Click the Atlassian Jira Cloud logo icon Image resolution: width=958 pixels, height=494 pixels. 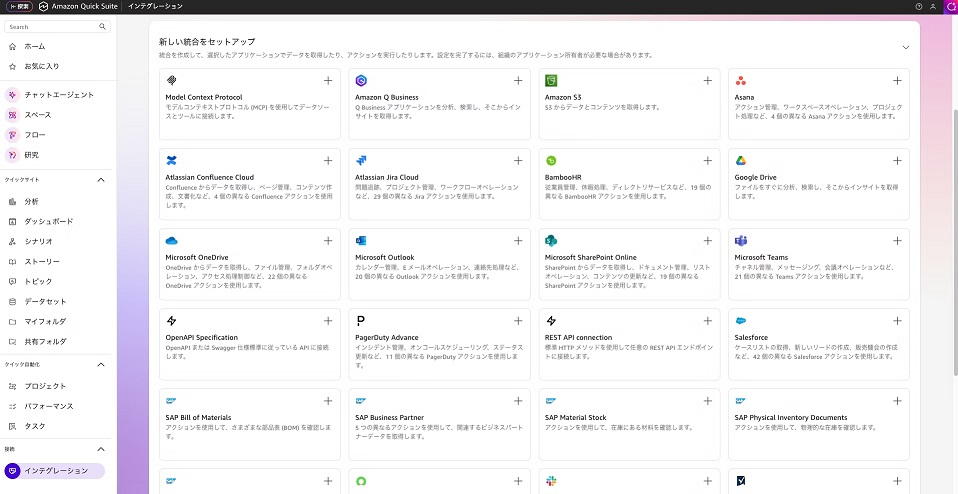coord(361,161)
